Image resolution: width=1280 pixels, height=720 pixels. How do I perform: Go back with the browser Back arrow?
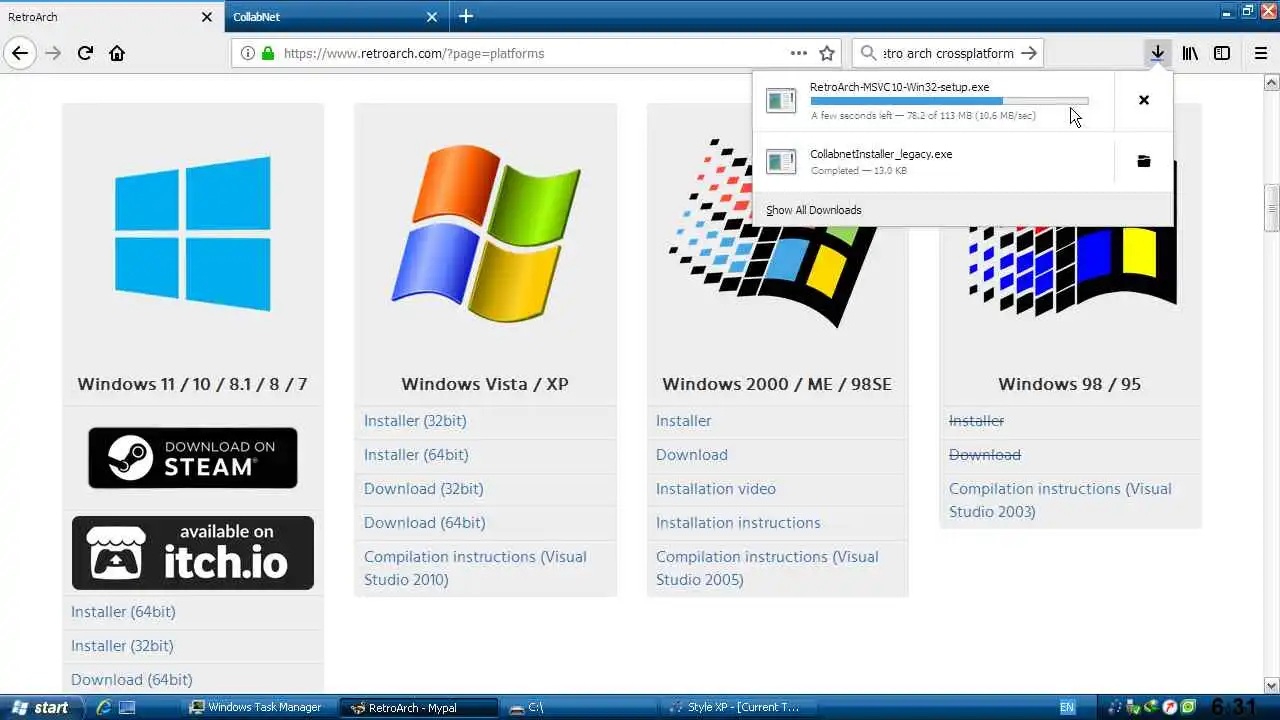[20, 53]
